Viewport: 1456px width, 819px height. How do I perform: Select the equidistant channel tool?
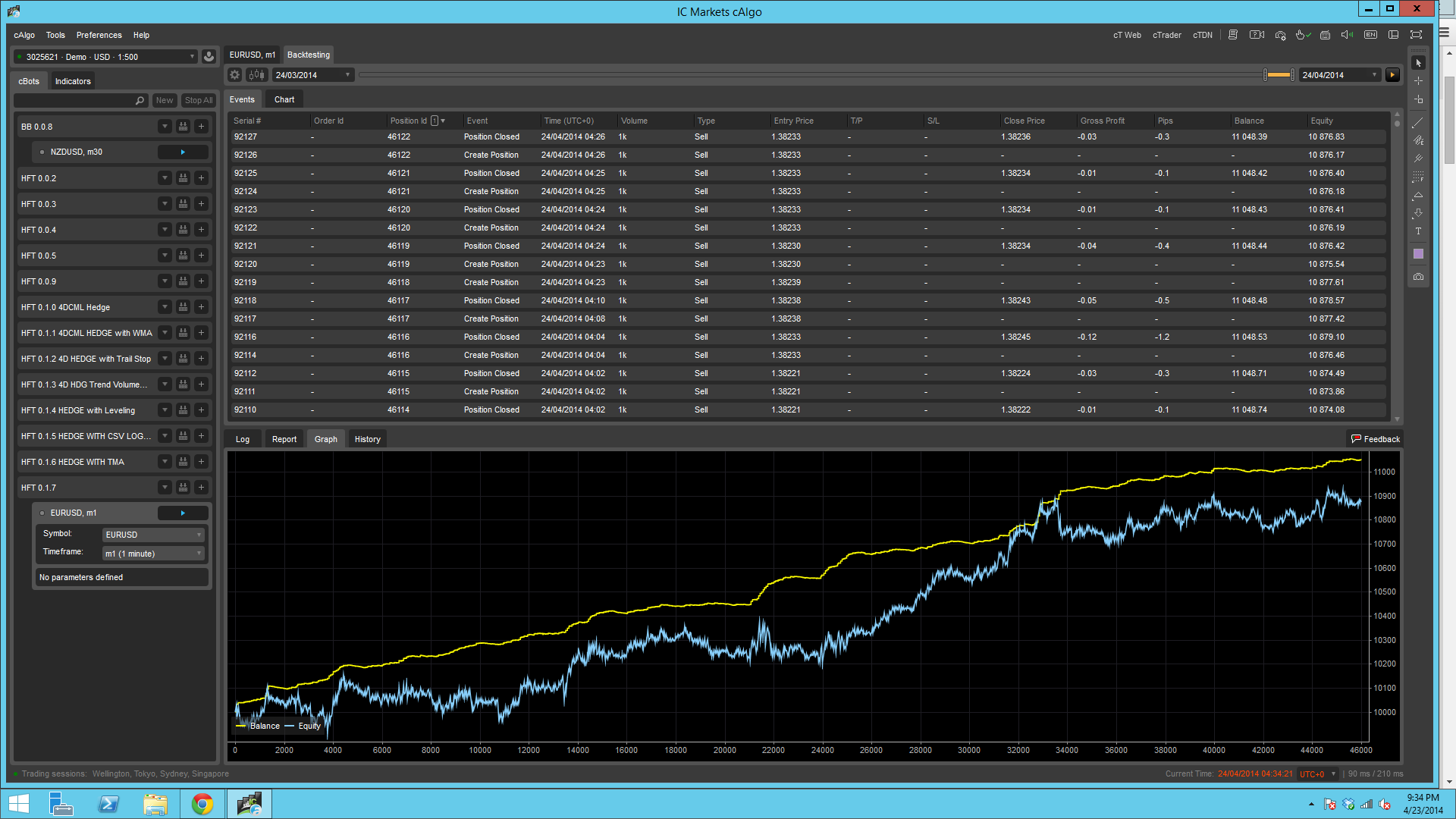(x=1418, y=140)
